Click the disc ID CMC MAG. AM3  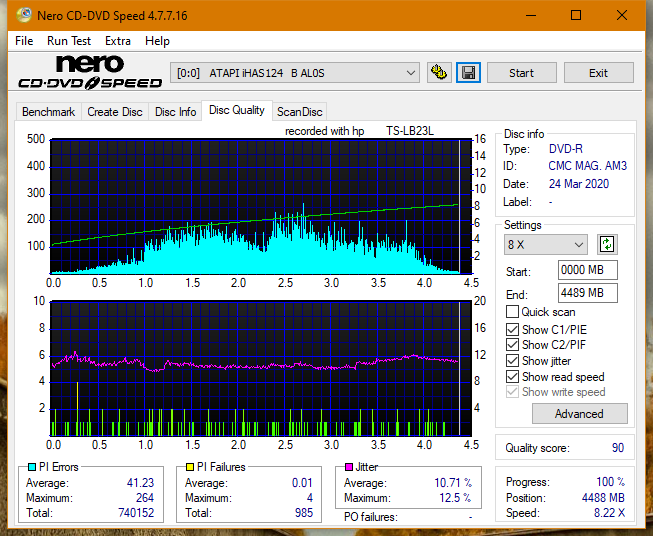587,166
